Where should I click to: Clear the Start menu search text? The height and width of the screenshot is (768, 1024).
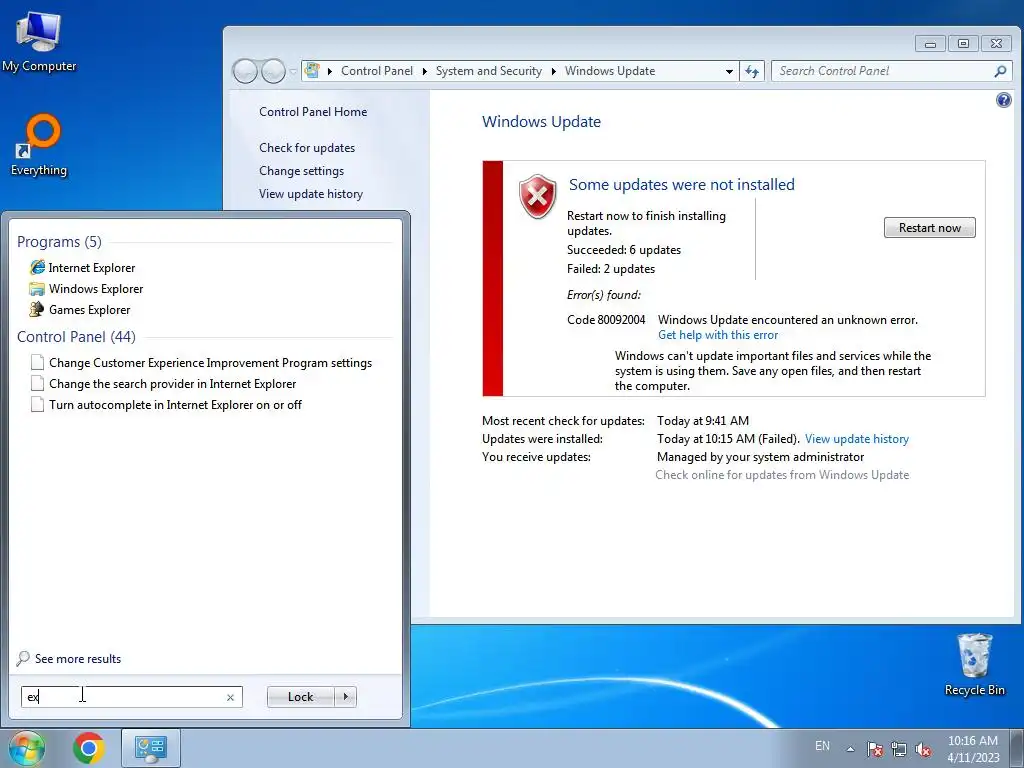coord(231,697)
